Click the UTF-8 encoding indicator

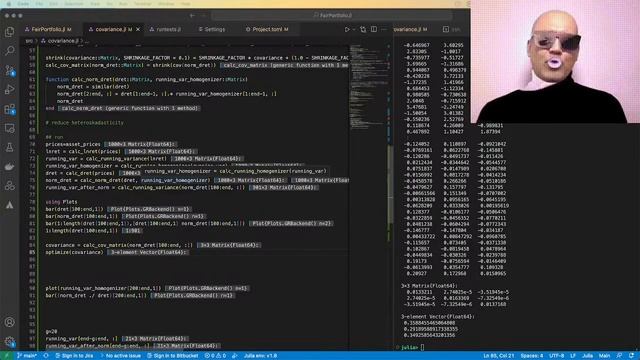point(556,356)
